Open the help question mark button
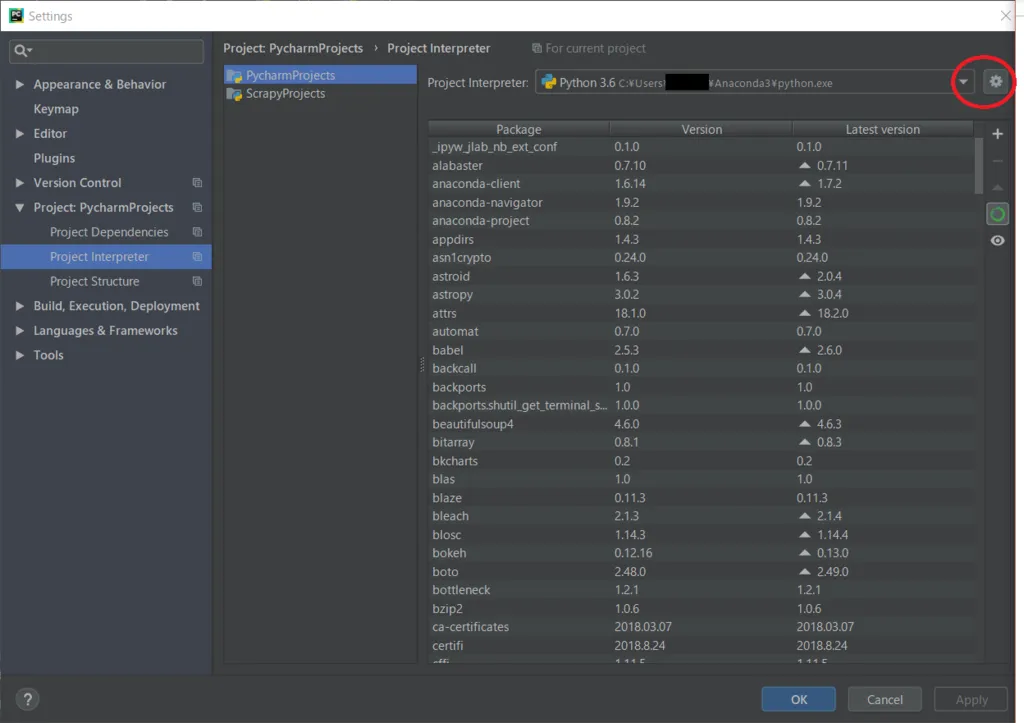This screenshot has width=1024, height=723. [x=27, y=699]
